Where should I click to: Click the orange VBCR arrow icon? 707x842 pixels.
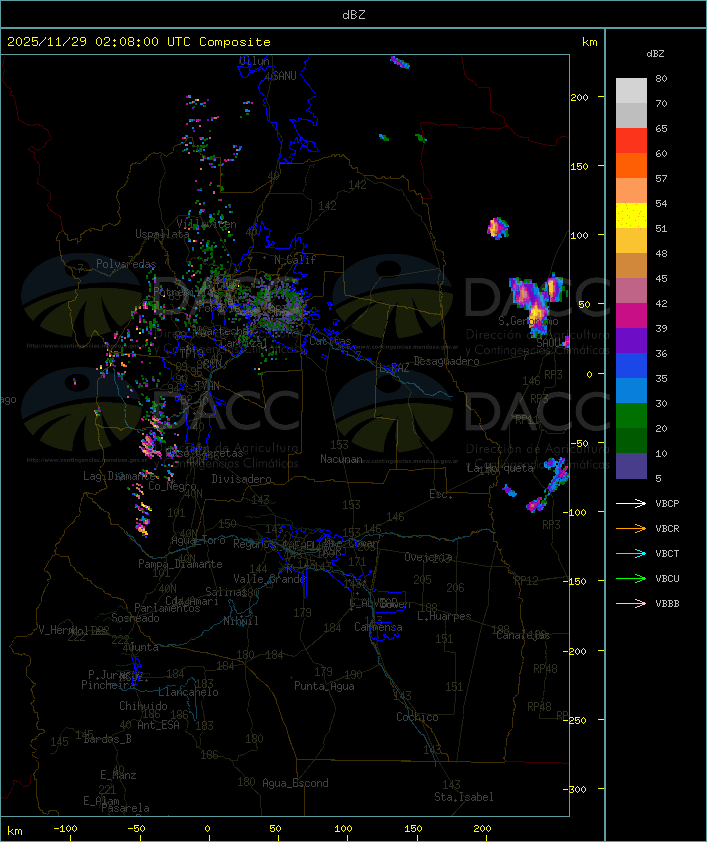[631, 528]
